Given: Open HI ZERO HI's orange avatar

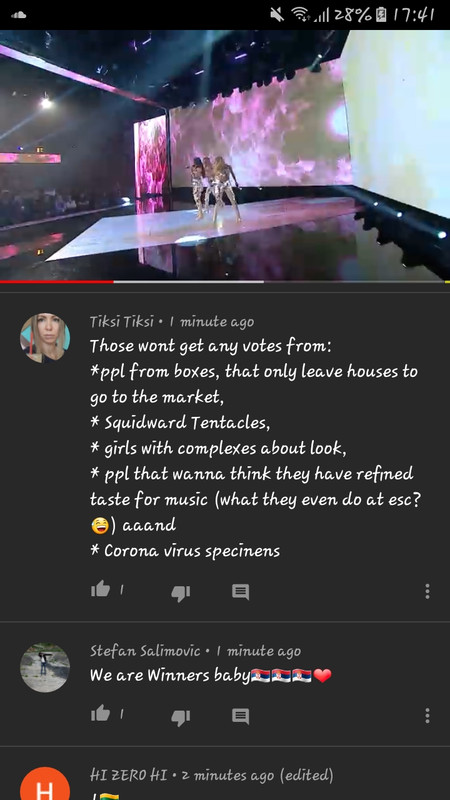Looking at the screenshot, I should pyautogui.click(x=45, y=784).
